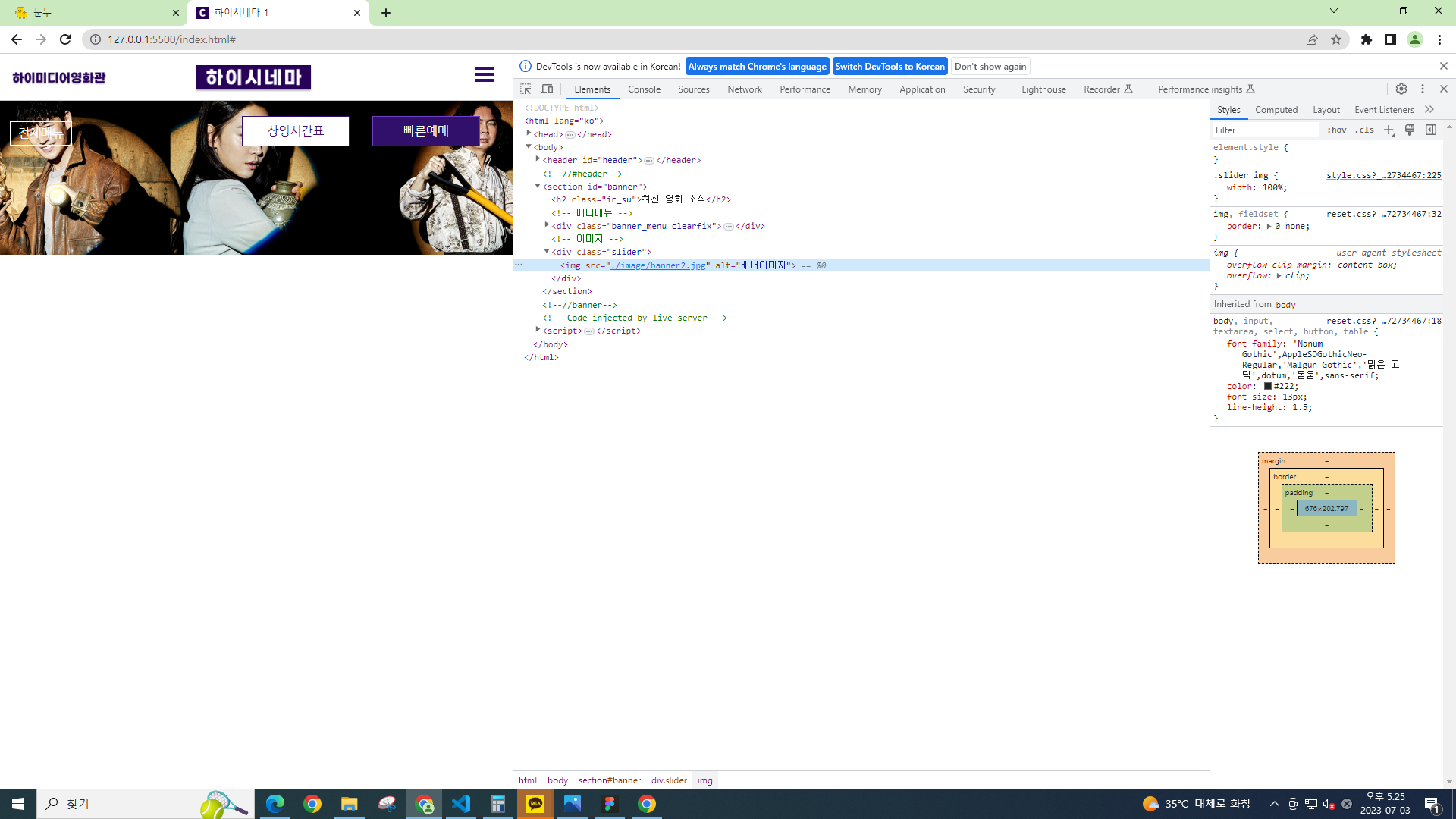Click Switch DevTools to Korean button
The height and width of the screenshot is (819, 1456).
pos(890,66)
